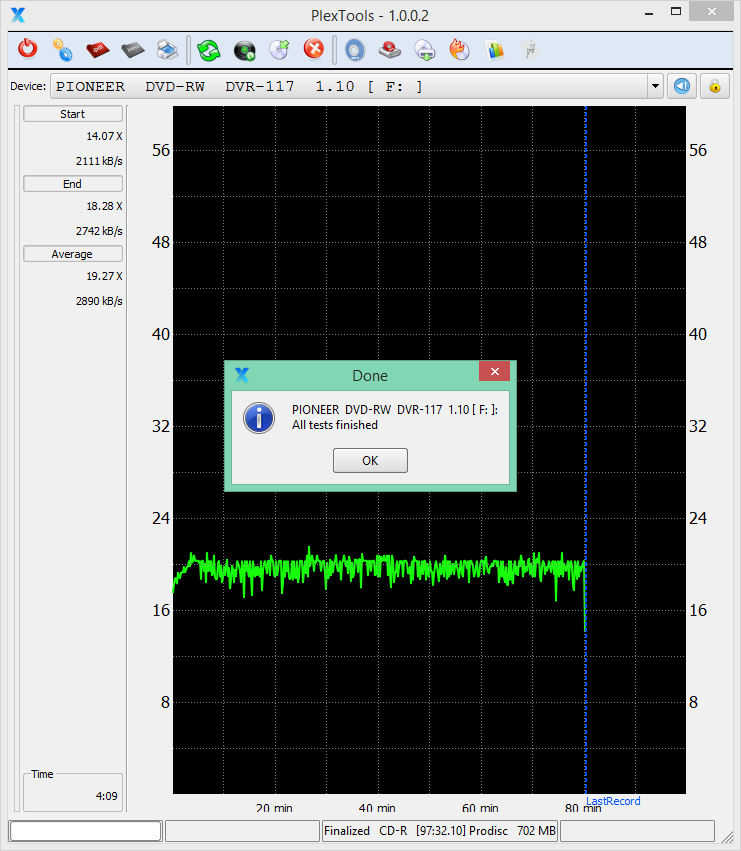This screenshot has width=741, height=851.
Task: Click the PlexTools logo in main title bar
Action: (18, 15)
